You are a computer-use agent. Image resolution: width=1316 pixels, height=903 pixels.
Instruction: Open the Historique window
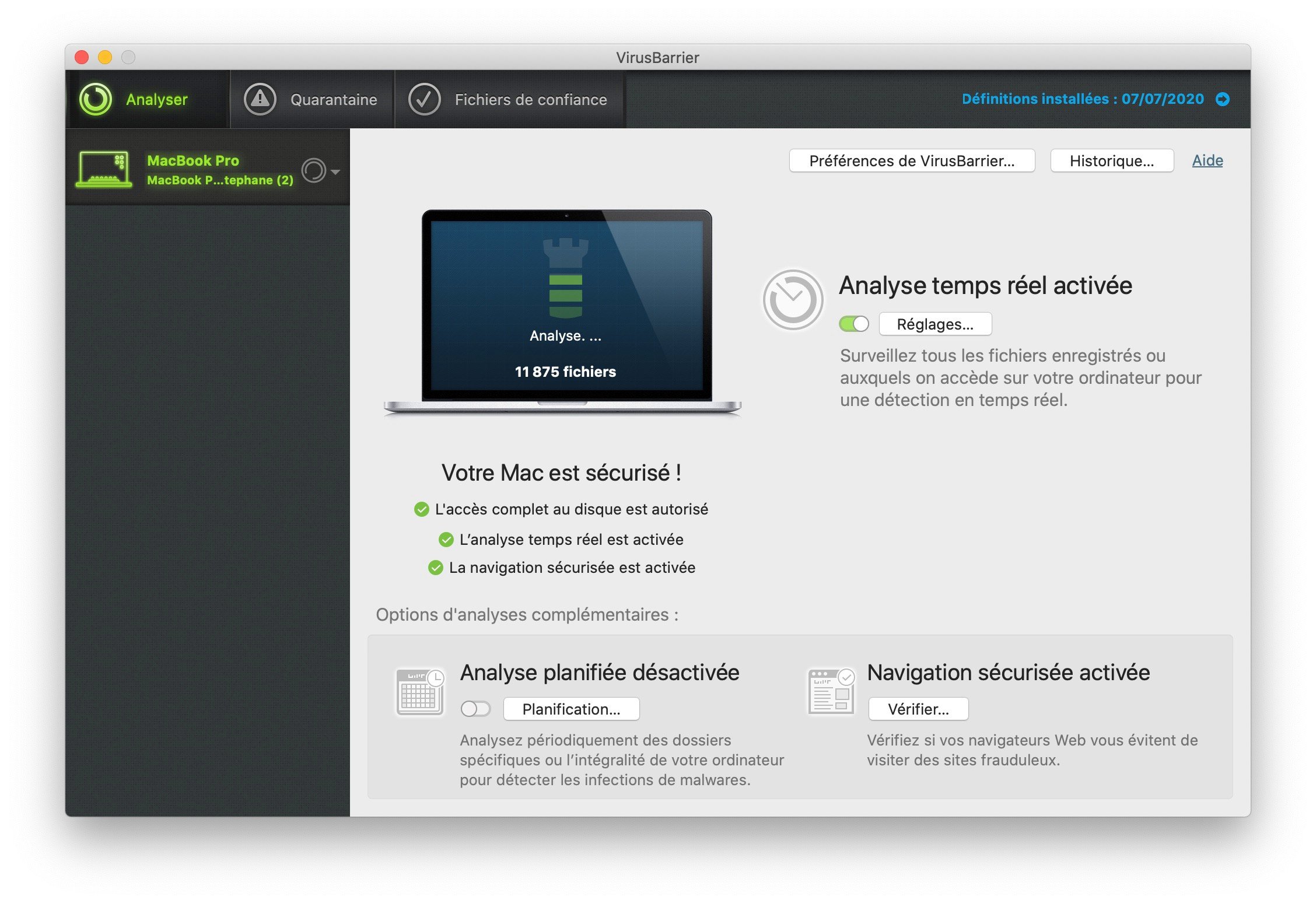(x=1112, y=160)
